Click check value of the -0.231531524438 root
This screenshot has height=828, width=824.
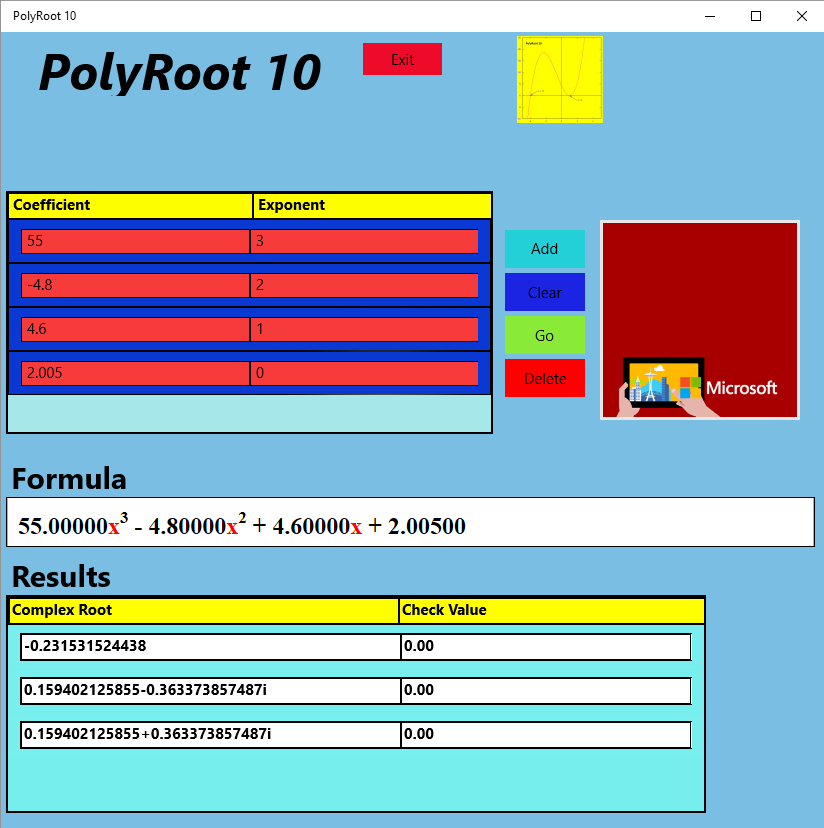546,647
